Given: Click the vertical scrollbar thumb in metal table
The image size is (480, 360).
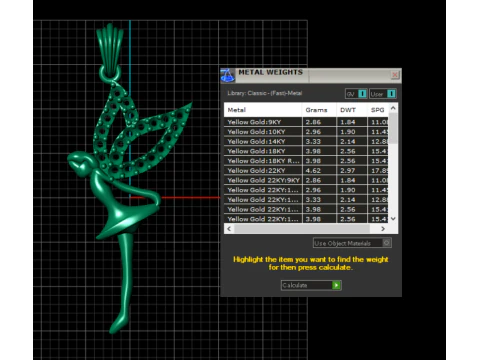Looking at the screenshot, I should pos(393,128).
